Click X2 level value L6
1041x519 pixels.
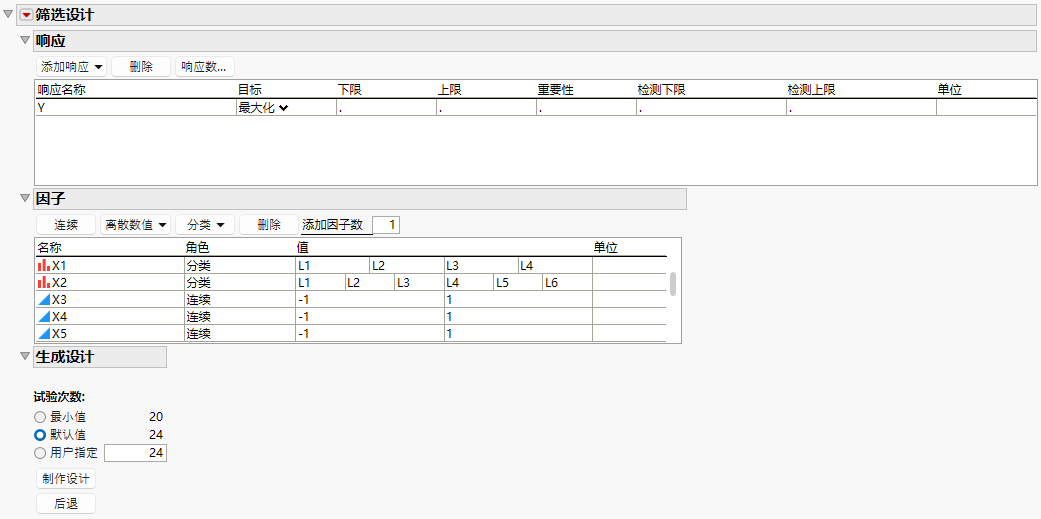pos(568,283)
